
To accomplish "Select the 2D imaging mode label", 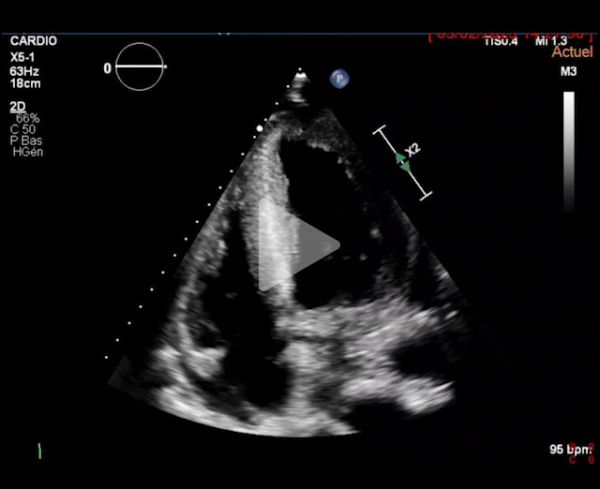I will 17,105.
